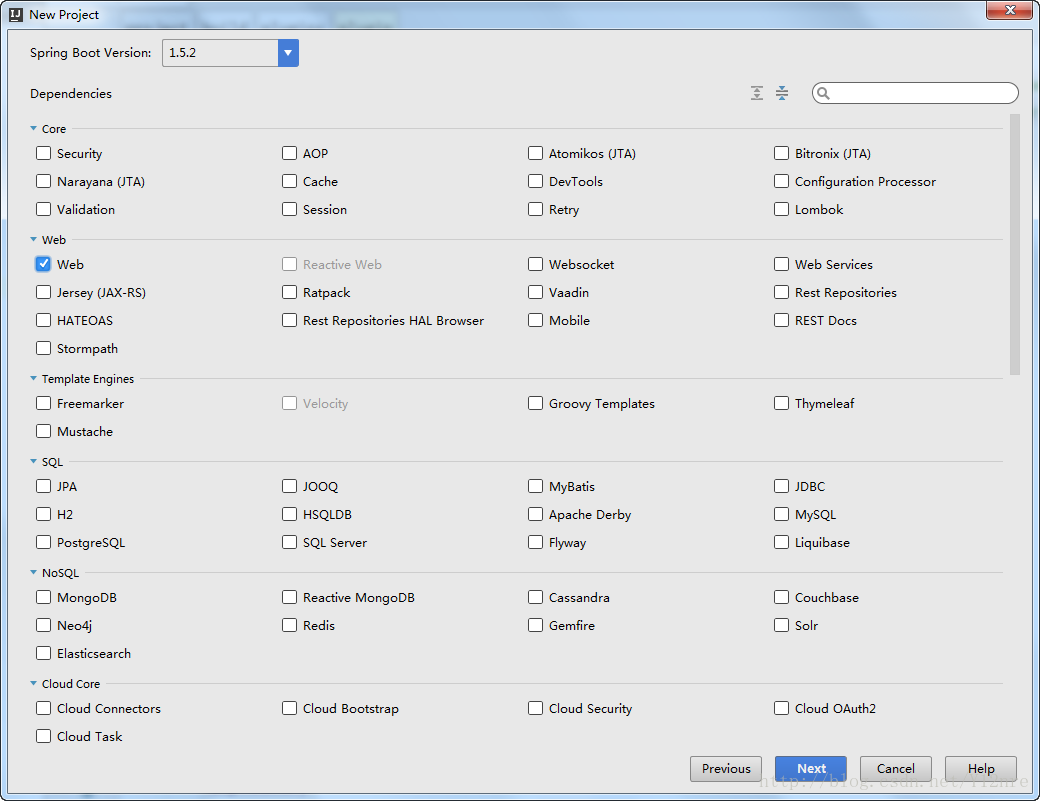Check the Vaadin checkbox
The height and width of the screenshot is (801, 1040).
click(535, 292)
